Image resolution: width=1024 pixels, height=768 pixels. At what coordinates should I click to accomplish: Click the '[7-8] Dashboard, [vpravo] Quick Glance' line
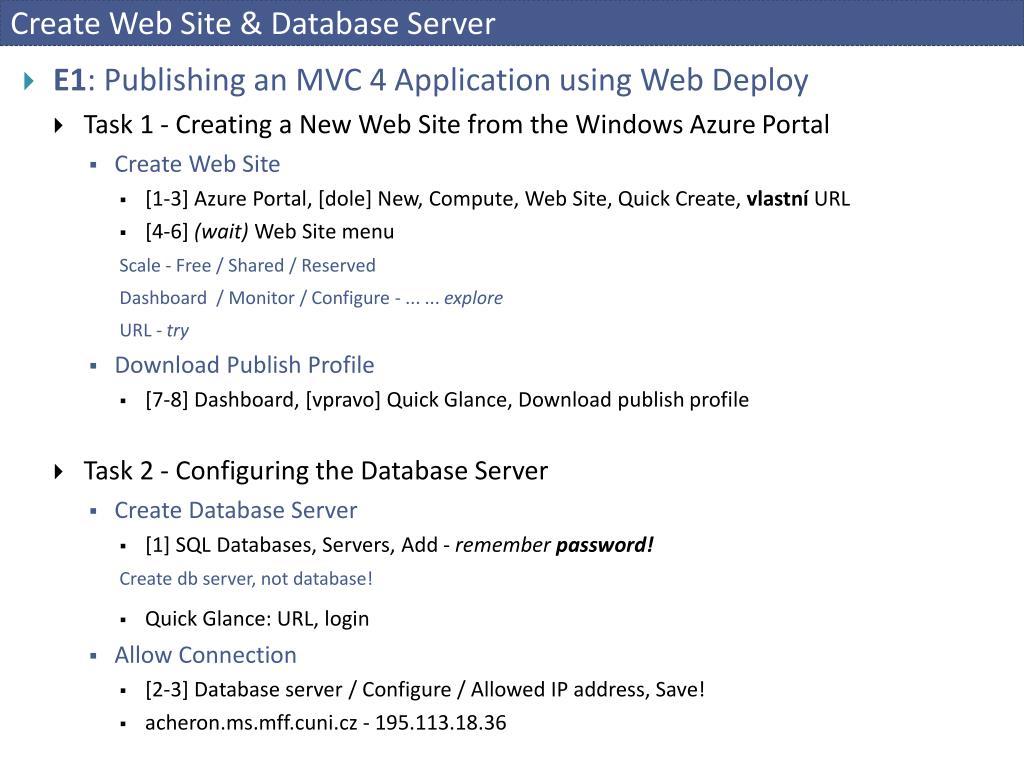[447, 400]
